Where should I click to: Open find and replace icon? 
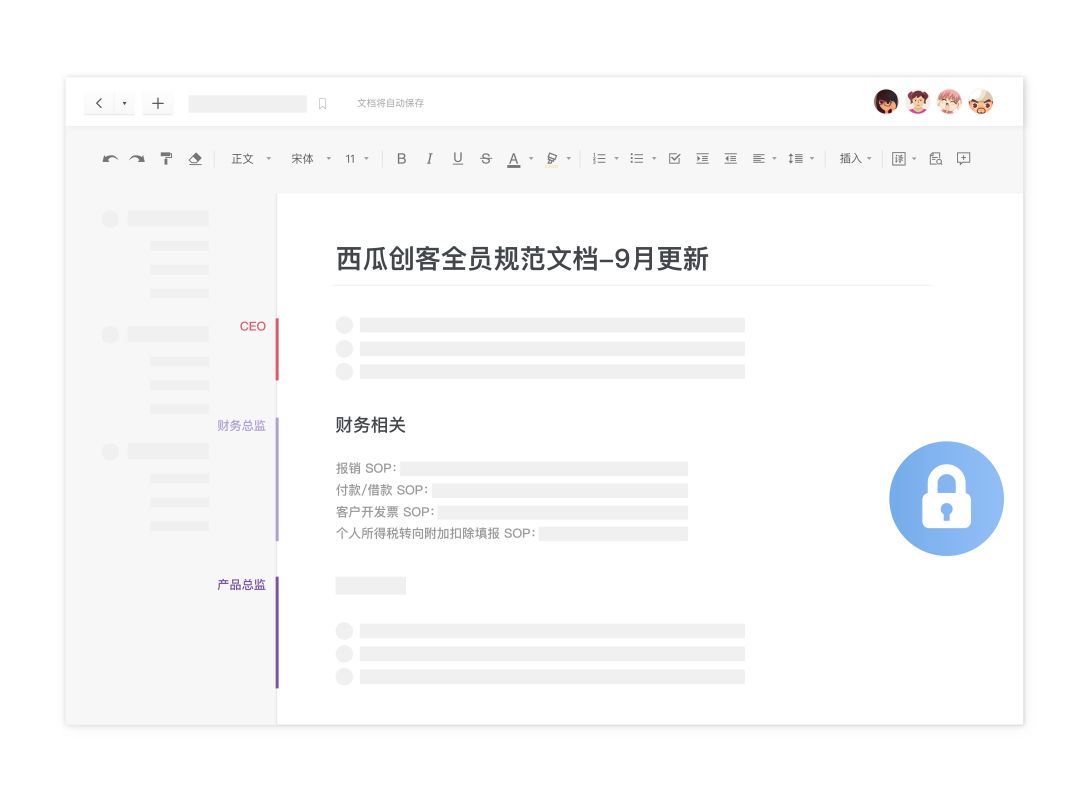(x=935, y=159)
